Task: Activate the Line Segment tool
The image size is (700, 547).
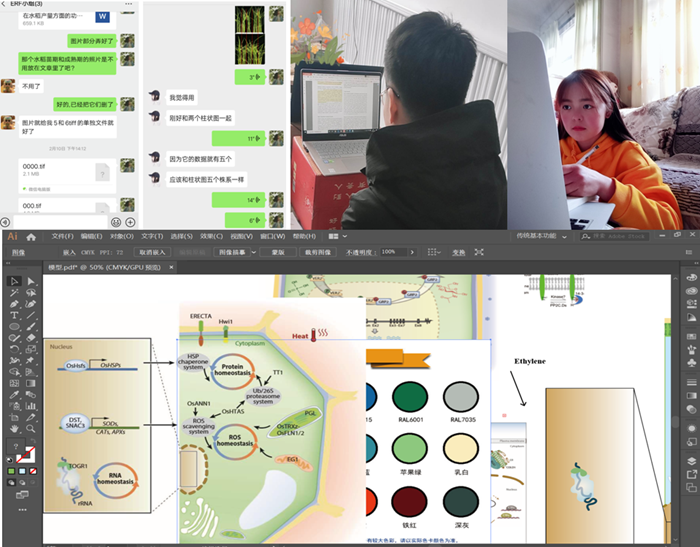Action: (31, 315)
